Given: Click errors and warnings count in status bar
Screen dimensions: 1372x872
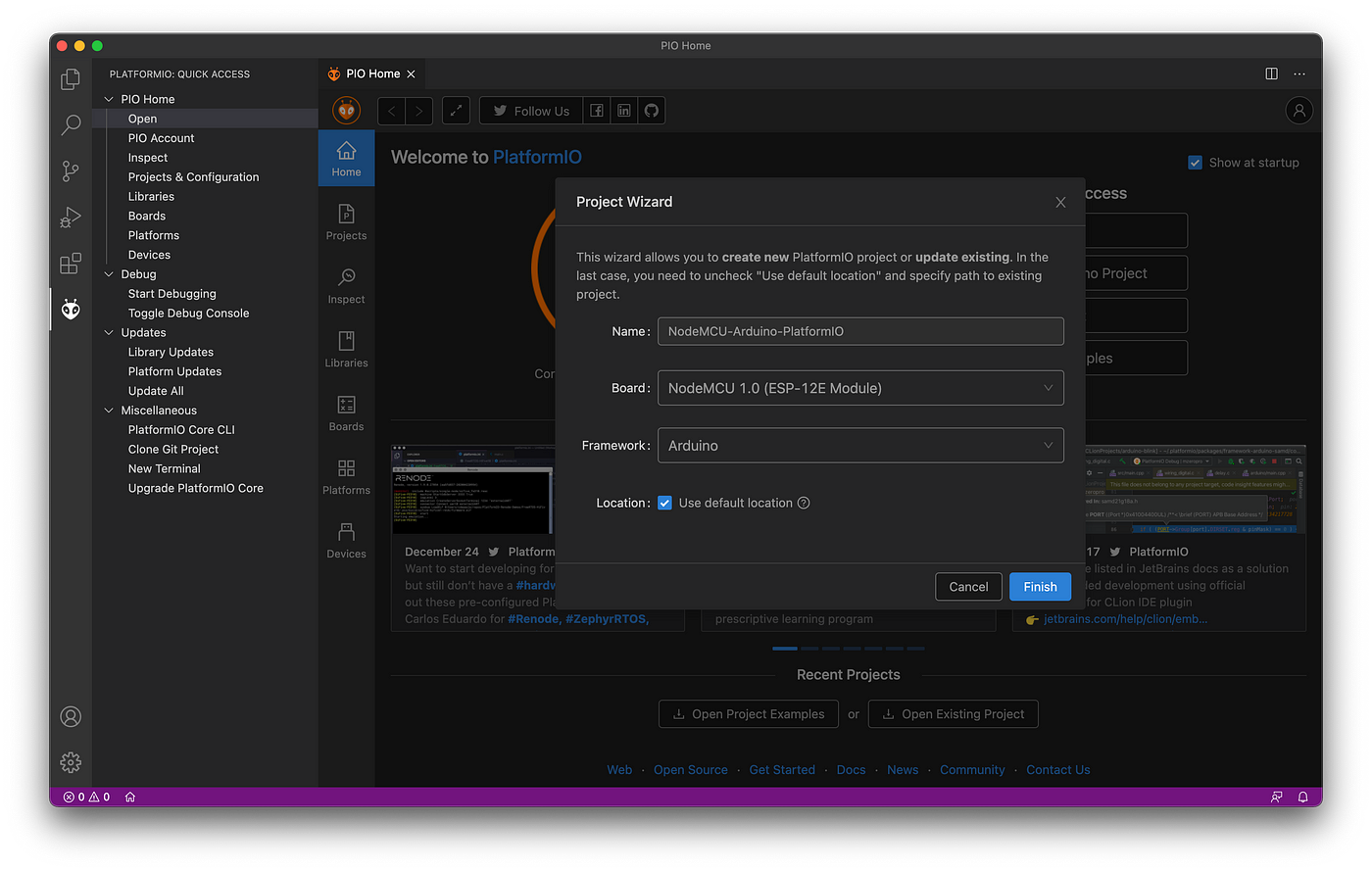Looking at the screenshot, I should pos(86,797).
